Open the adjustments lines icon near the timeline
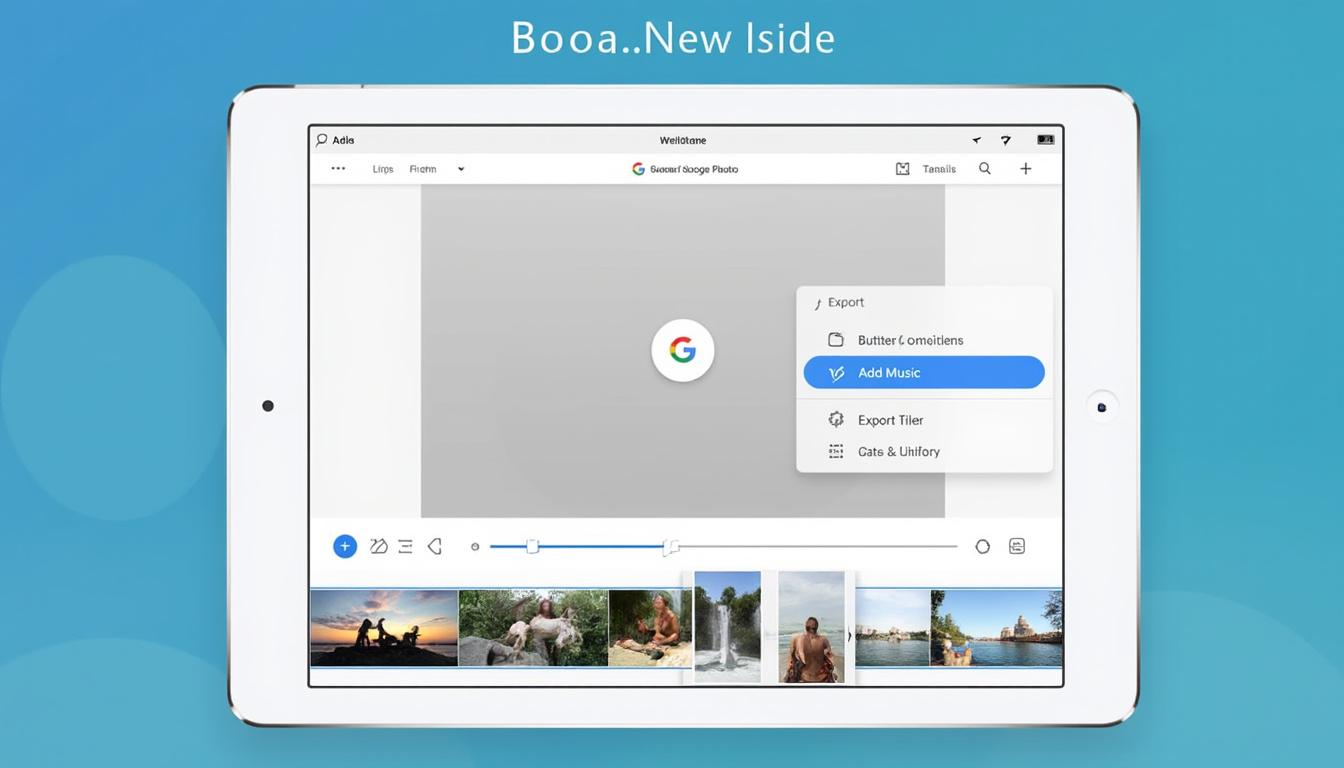1344x768 pixels. pyautogui.click(x=405, y=546)
